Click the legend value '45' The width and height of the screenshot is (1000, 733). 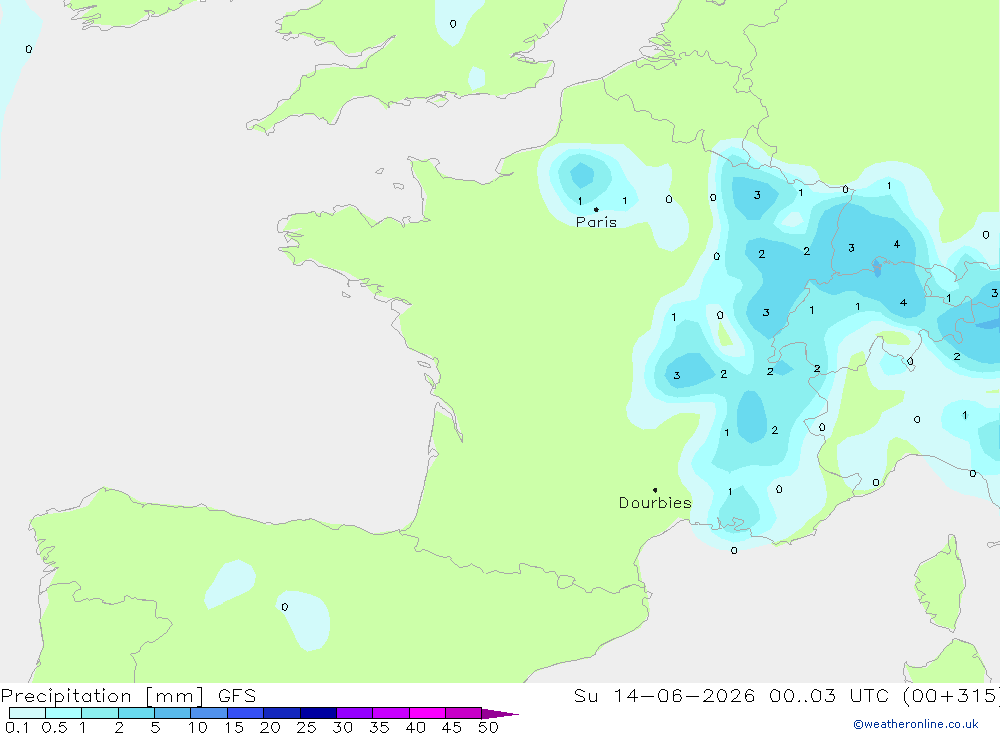[x=452, y=727]
